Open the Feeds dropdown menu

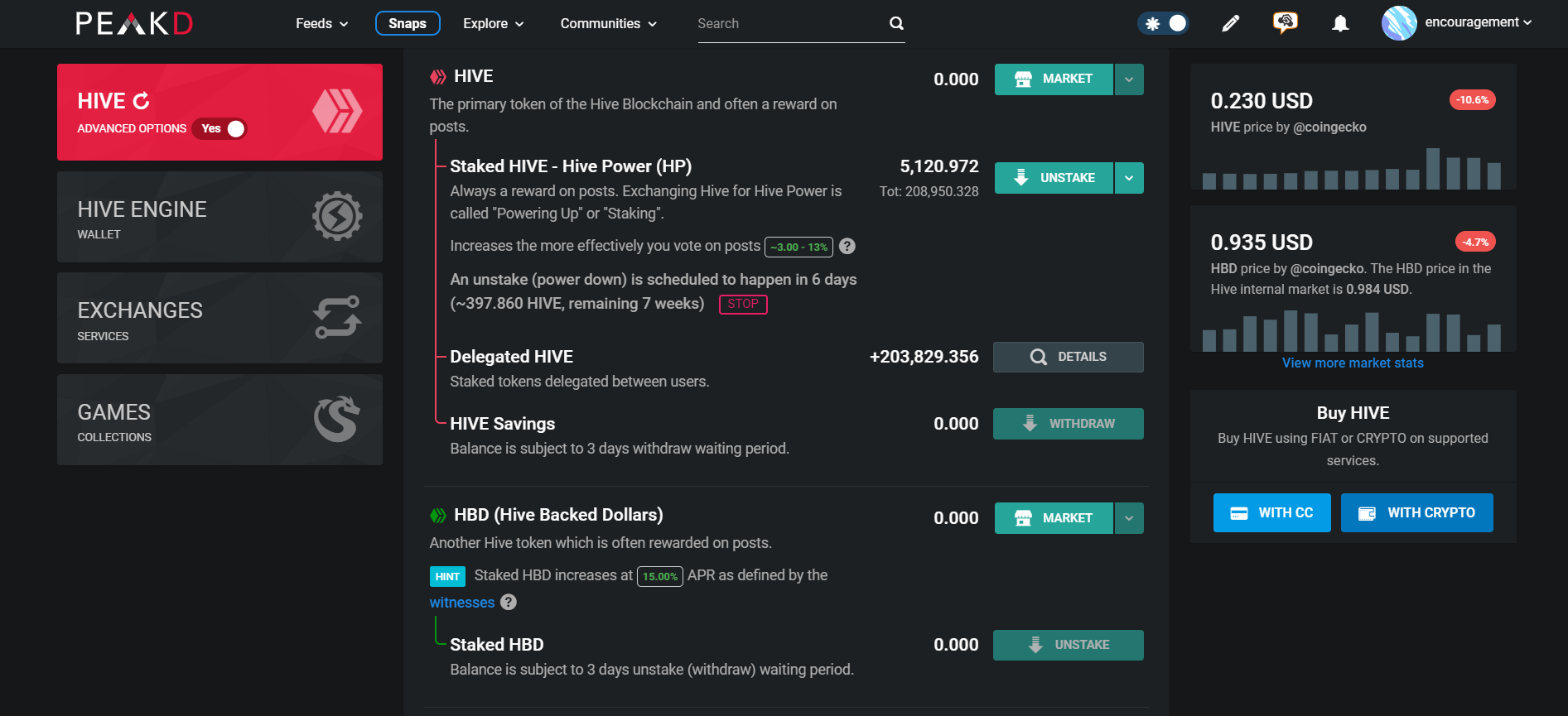point(321,23)
